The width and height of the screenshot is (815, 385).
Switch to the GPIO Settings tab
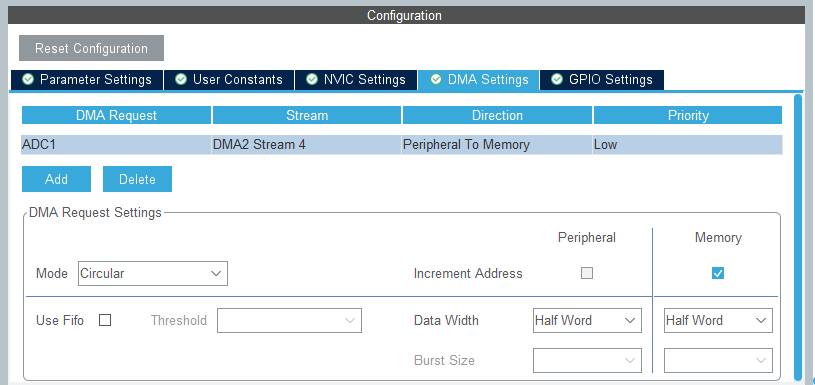pyautogui.click(x=602, y=80)
